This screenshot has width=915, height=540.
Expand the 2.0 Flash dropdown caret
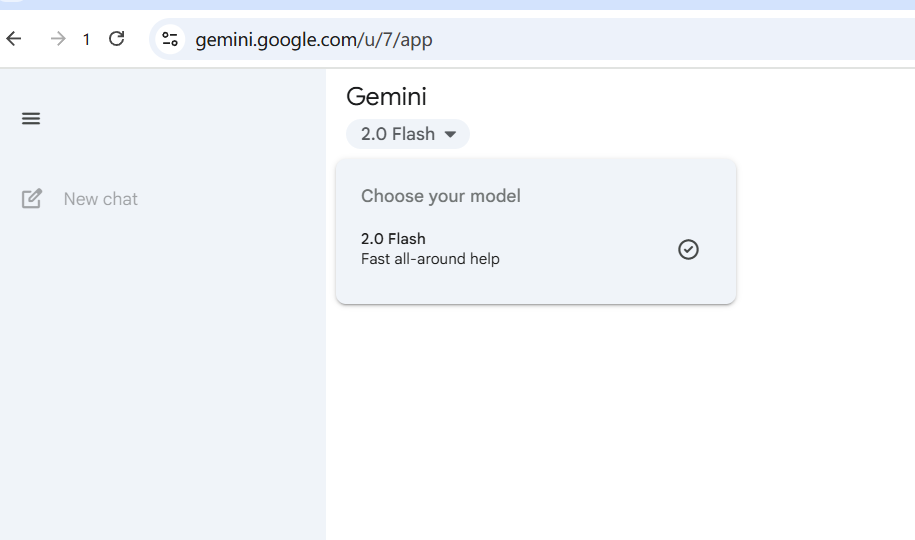click(x=450, y=134)
